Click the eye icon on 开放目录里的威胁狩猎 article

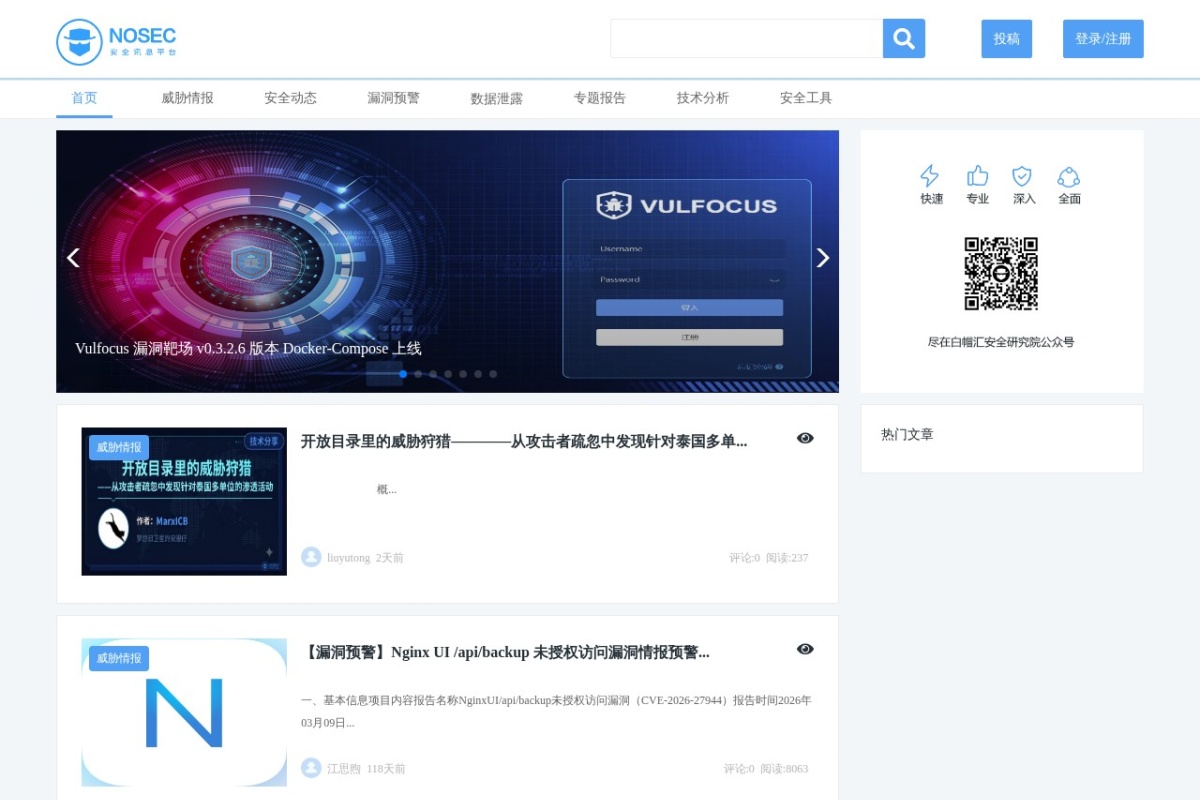click(x=805, y=438)
